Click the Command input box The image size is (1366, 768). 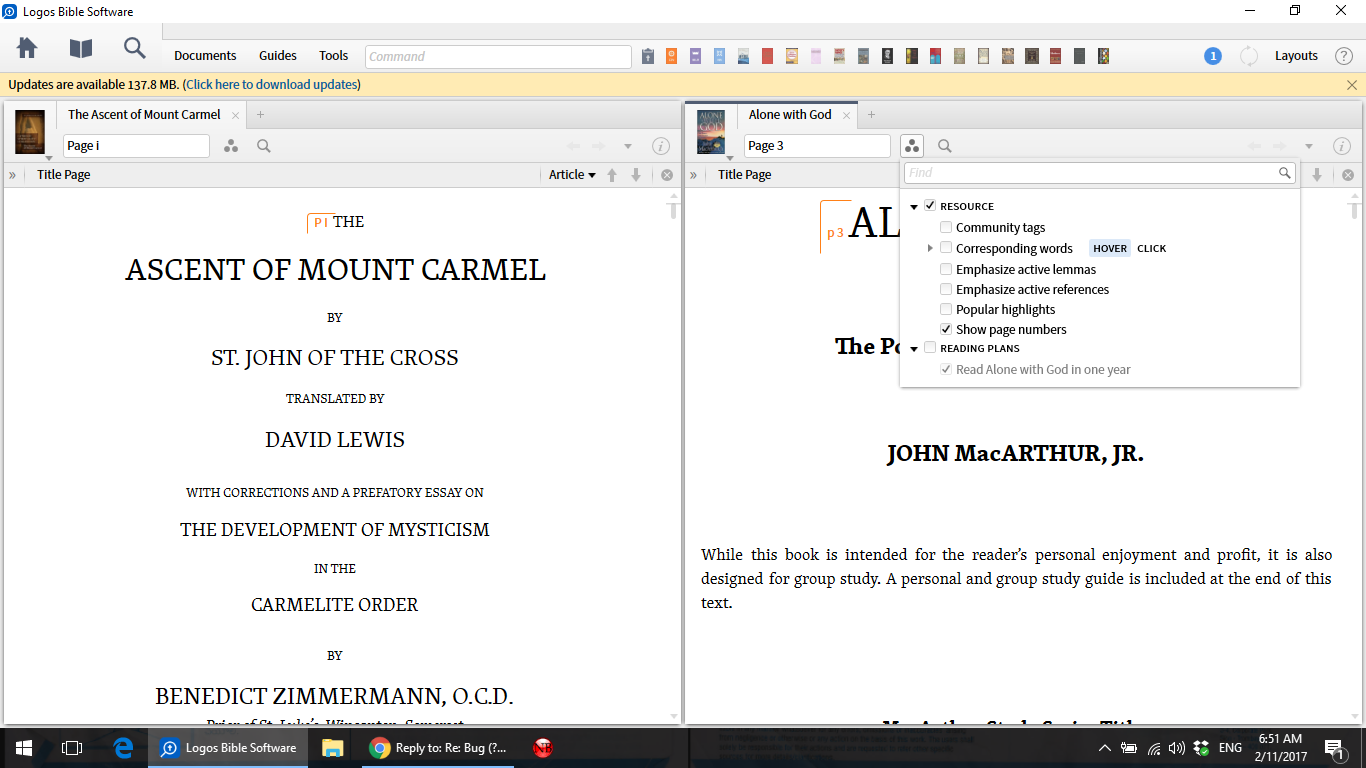(498, 57)
